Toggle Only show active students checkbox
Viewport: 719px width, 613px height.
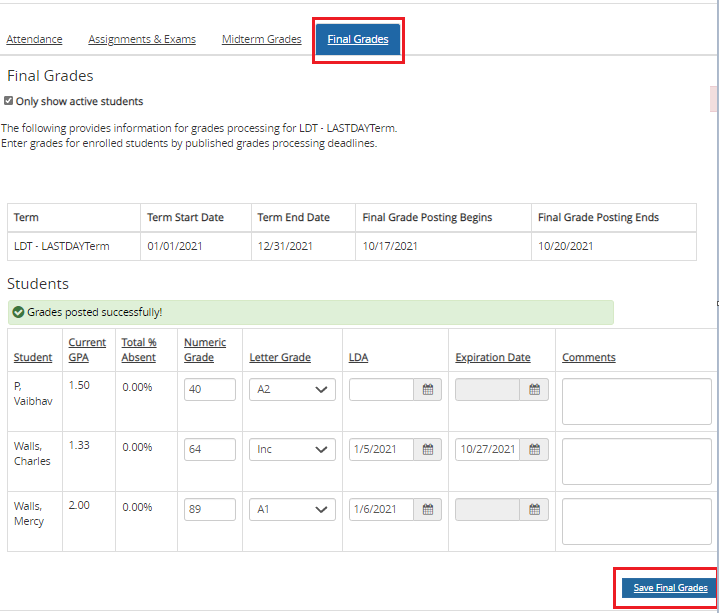9,101
